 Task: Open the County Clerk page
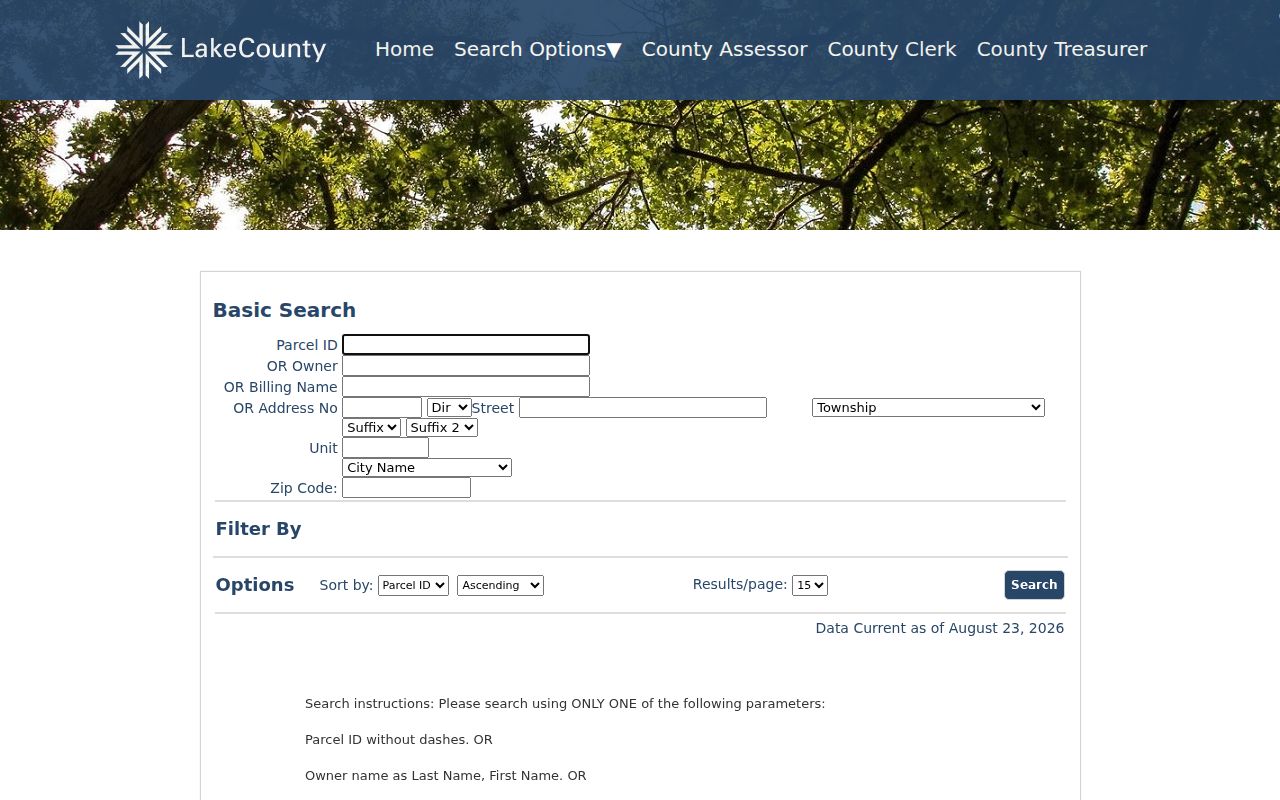coord(892,49)
